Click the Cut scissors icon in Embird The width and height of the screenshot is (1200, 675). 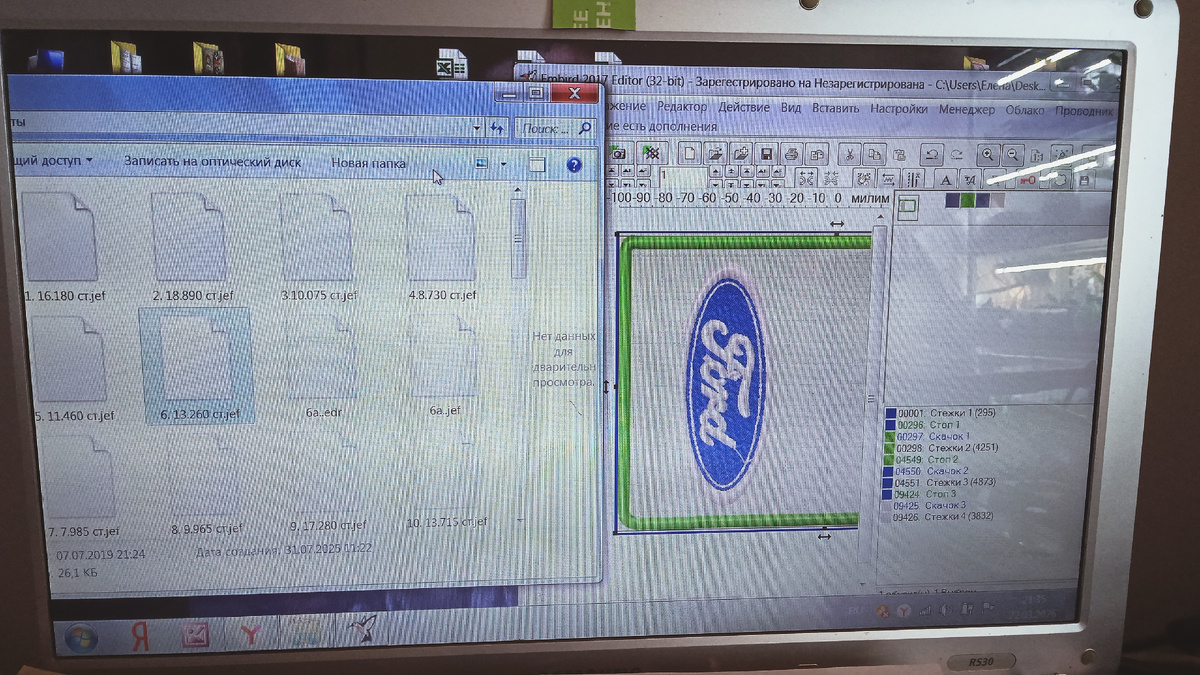pyautogui.click(x=848, y=154)
